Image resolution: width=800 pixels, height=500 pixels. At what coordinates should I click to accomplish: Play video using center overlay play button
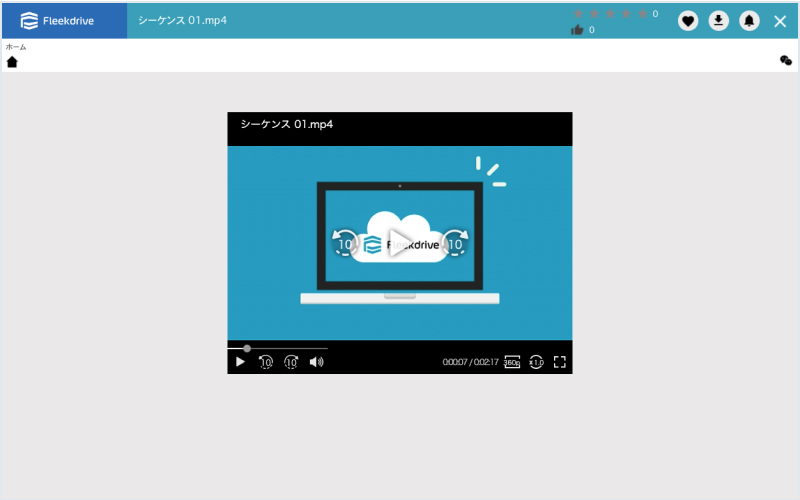(x=399, y=243)
